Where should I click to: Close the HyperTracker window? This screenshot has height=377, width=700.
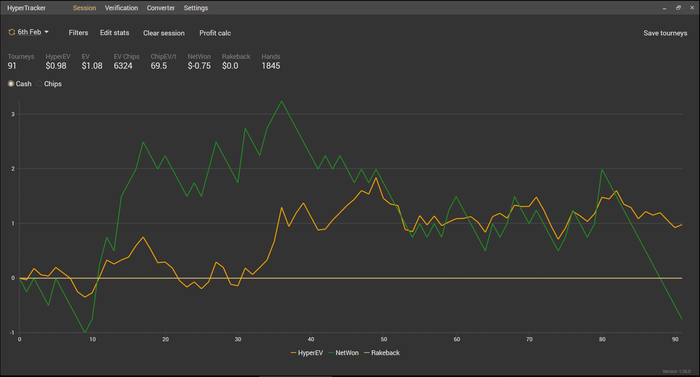coord(692,8)
